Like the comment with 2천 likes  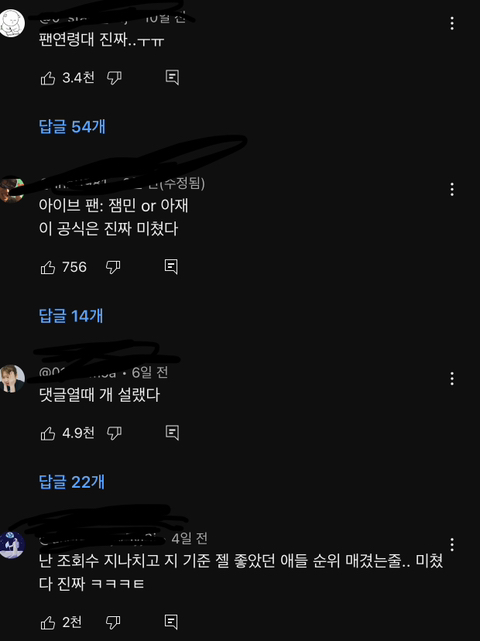(x=48, y=623)
